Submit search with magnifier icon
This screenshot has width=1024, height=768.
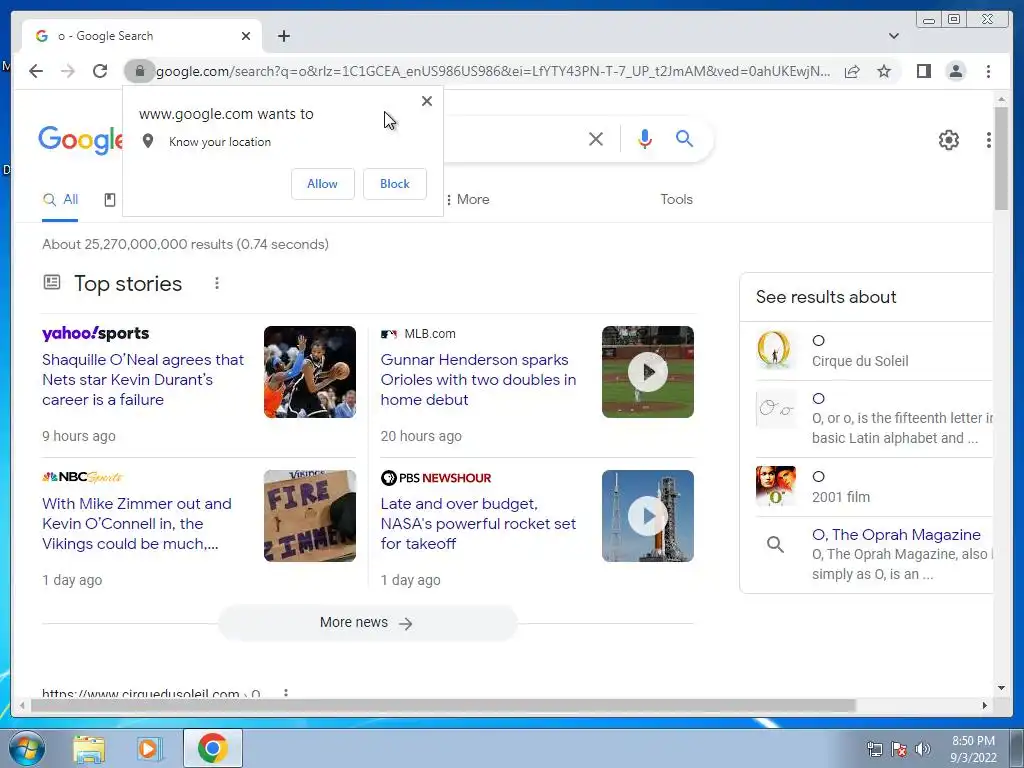tap(684, 138)
